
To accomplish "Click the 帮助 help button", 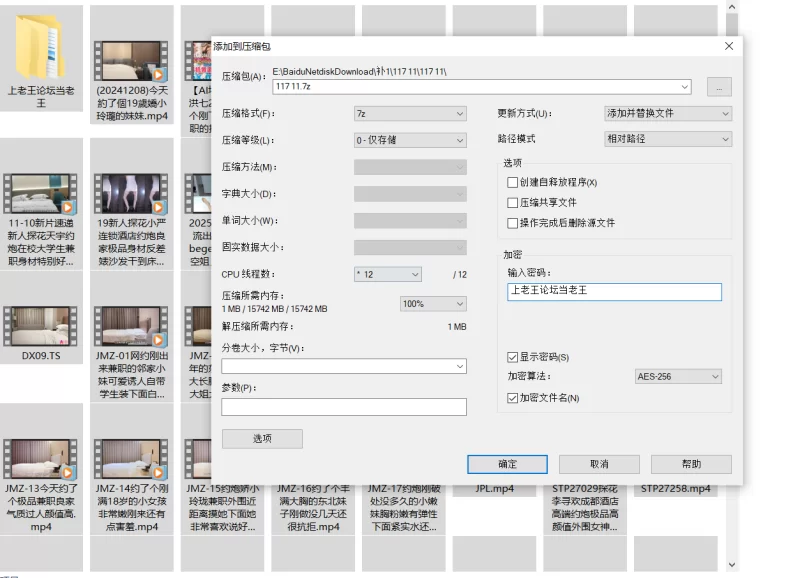I will pos(691,464).
